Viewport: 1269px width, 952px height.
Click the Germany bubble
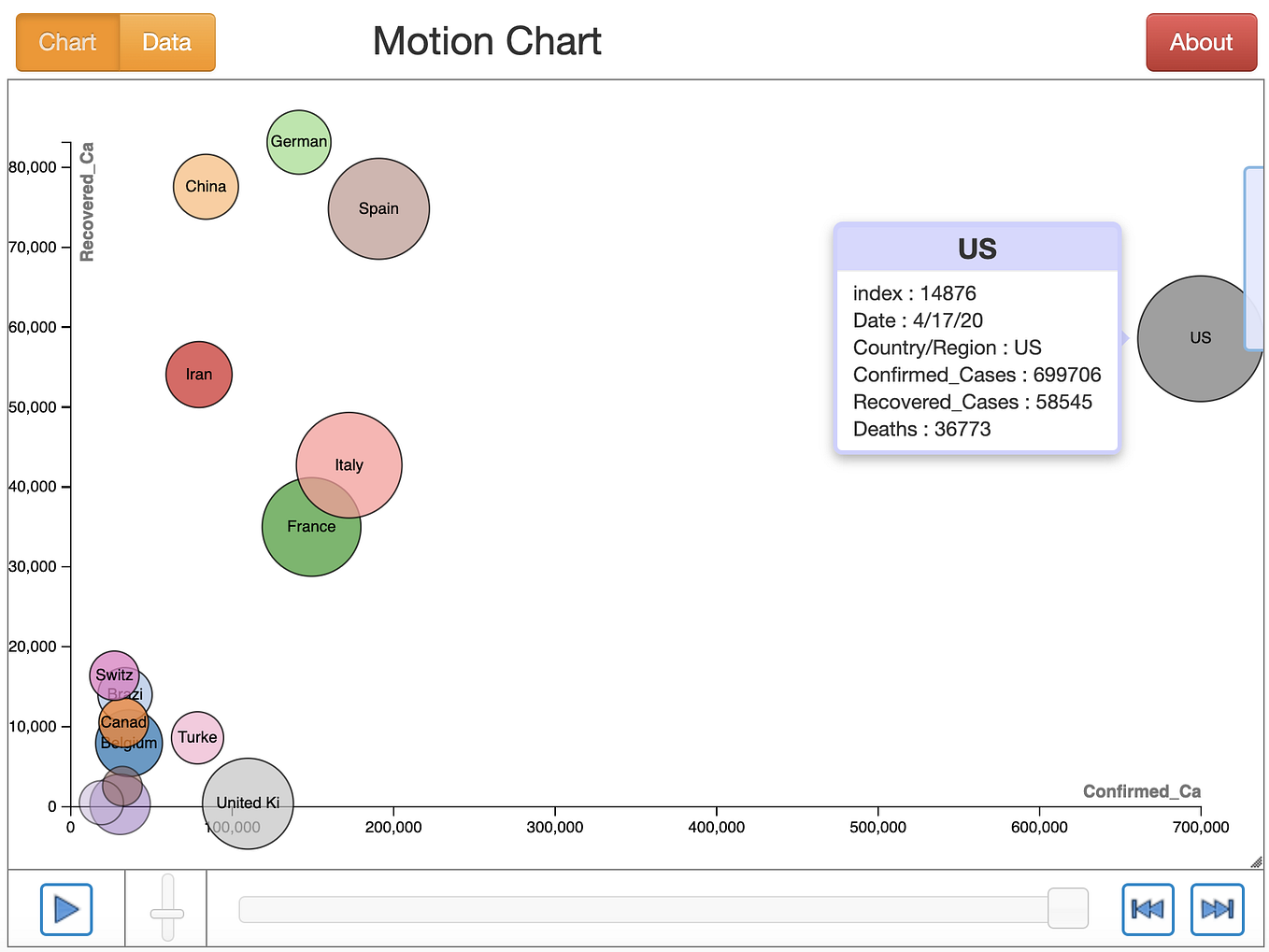(299, 142)
